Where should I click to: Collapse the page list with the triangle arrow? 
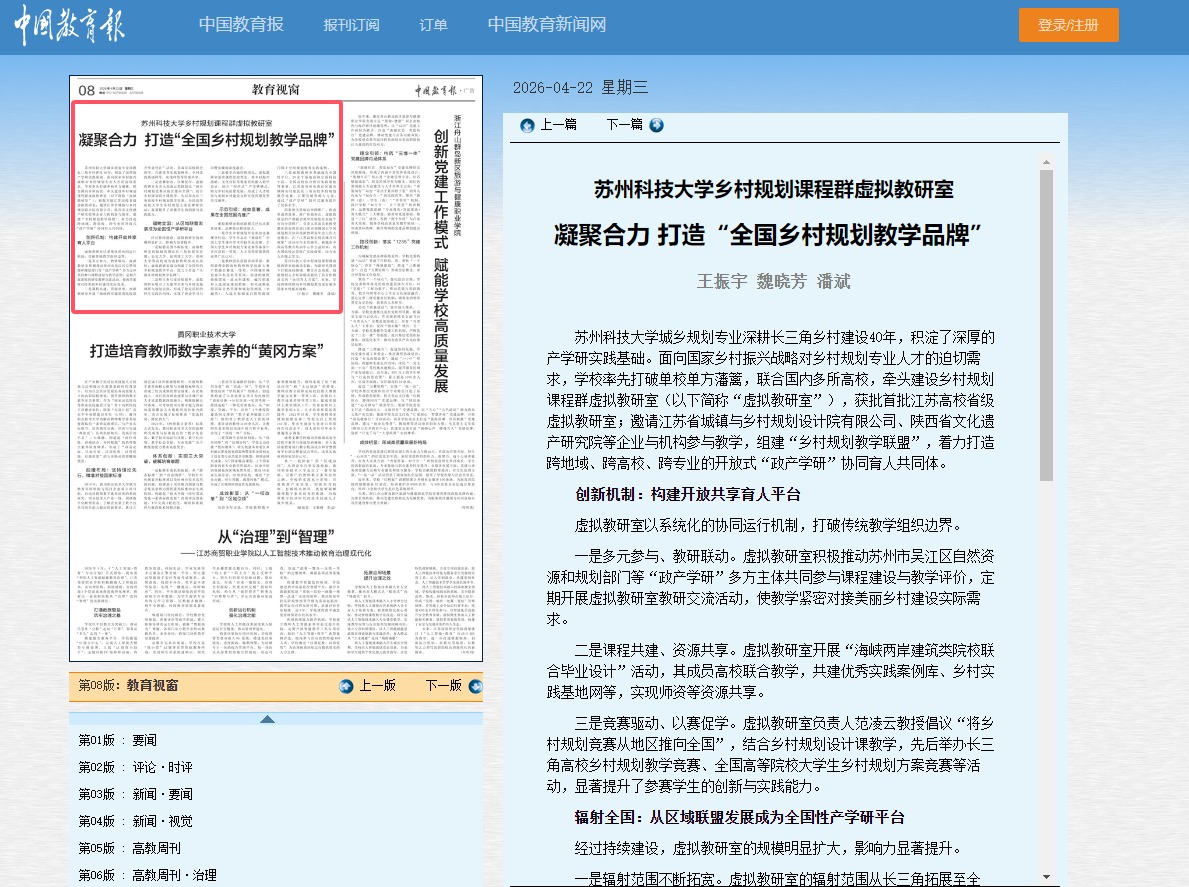[x=267, y=718]
